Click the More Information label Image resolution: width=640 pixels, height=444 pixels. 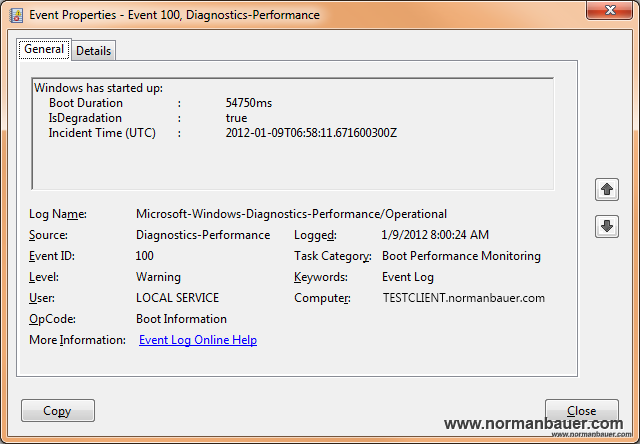pyautogui.click(x=78, y=340)
